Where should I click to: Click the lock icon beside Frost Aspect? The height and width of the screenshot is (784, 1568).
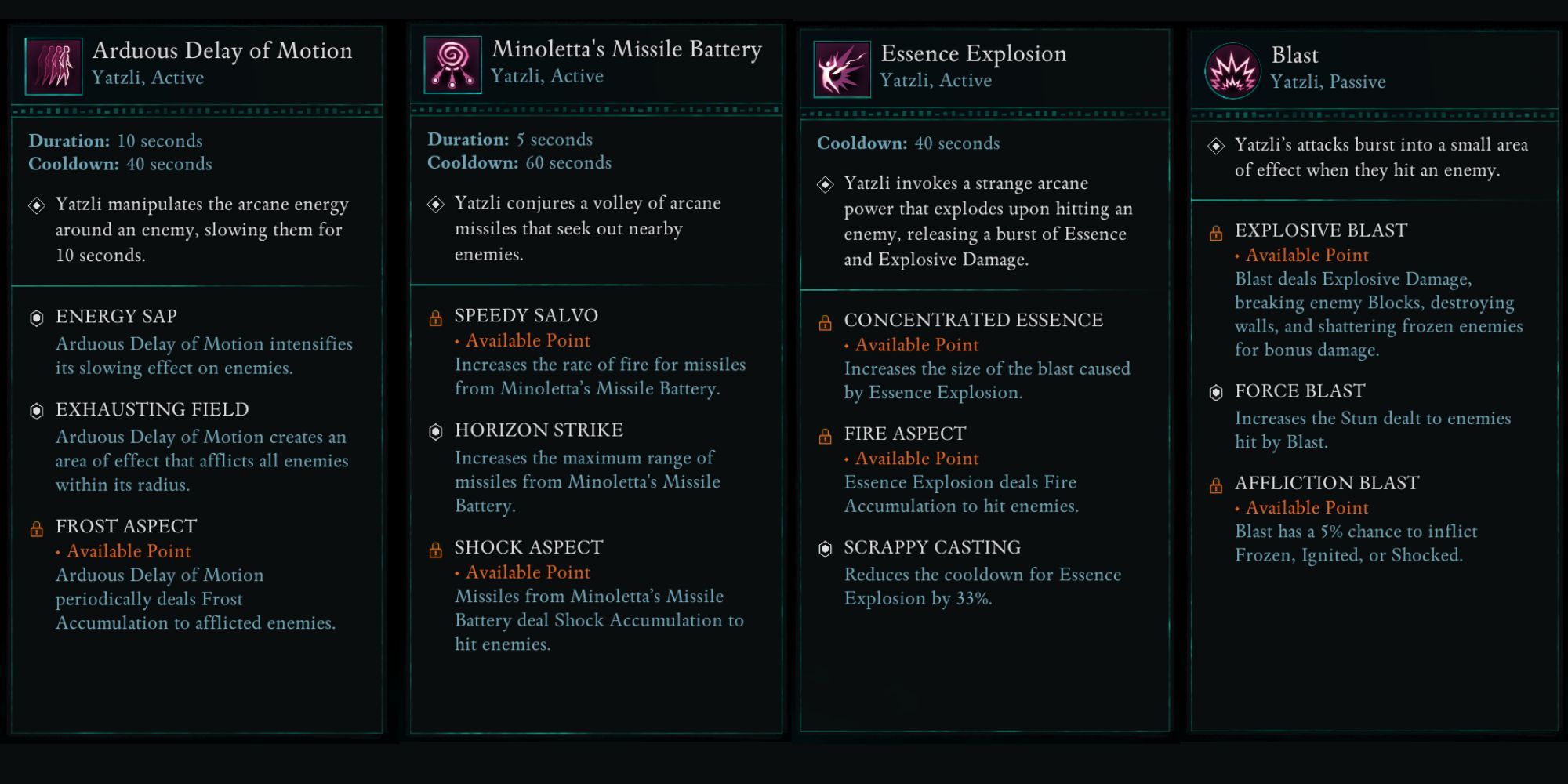click(x=37, y=529)
